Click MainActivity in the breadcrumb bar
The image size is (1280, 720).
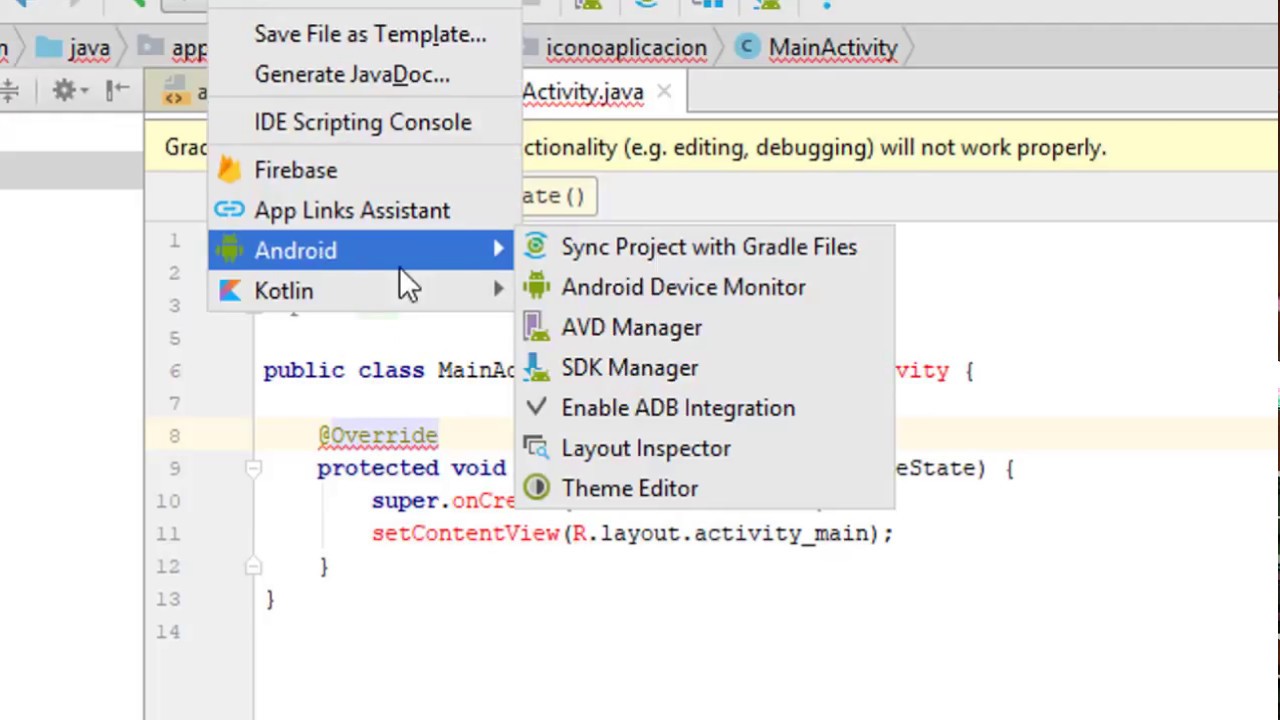832,48
